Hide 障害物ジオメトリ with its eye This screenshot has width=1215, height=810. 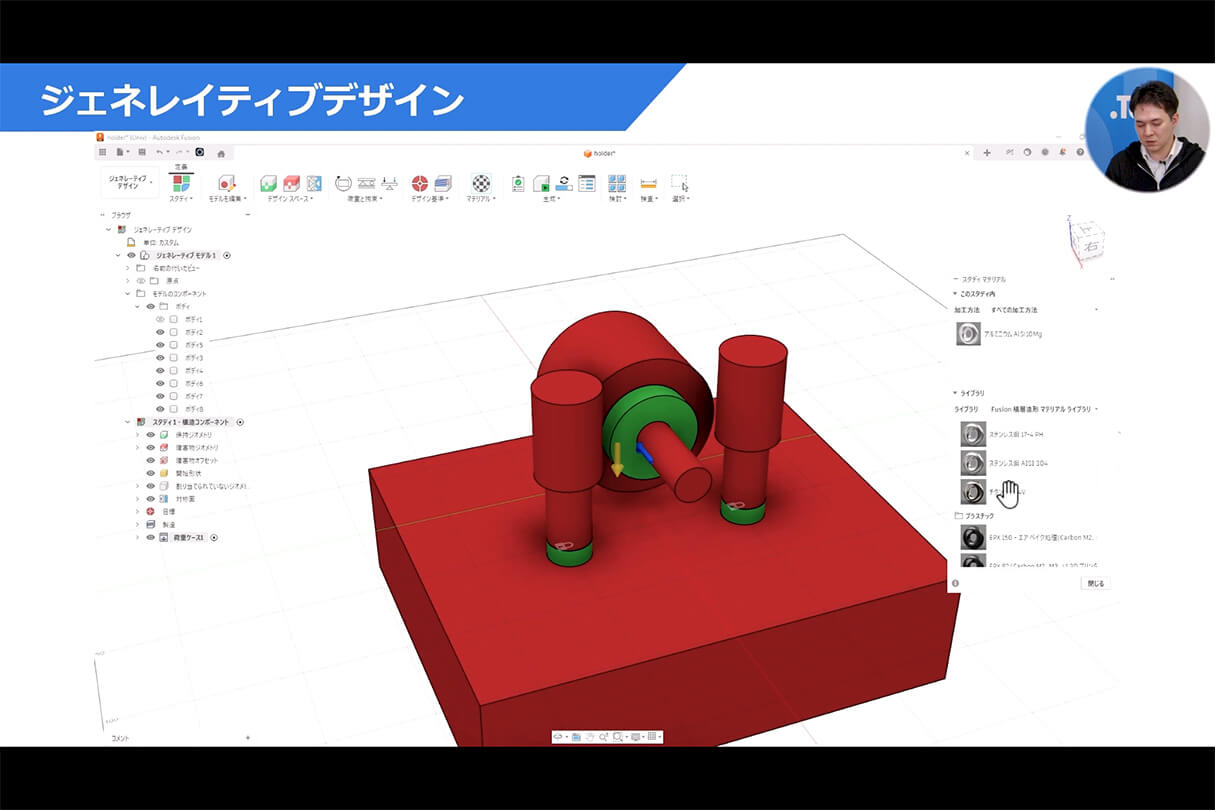(x=151, y=448)
